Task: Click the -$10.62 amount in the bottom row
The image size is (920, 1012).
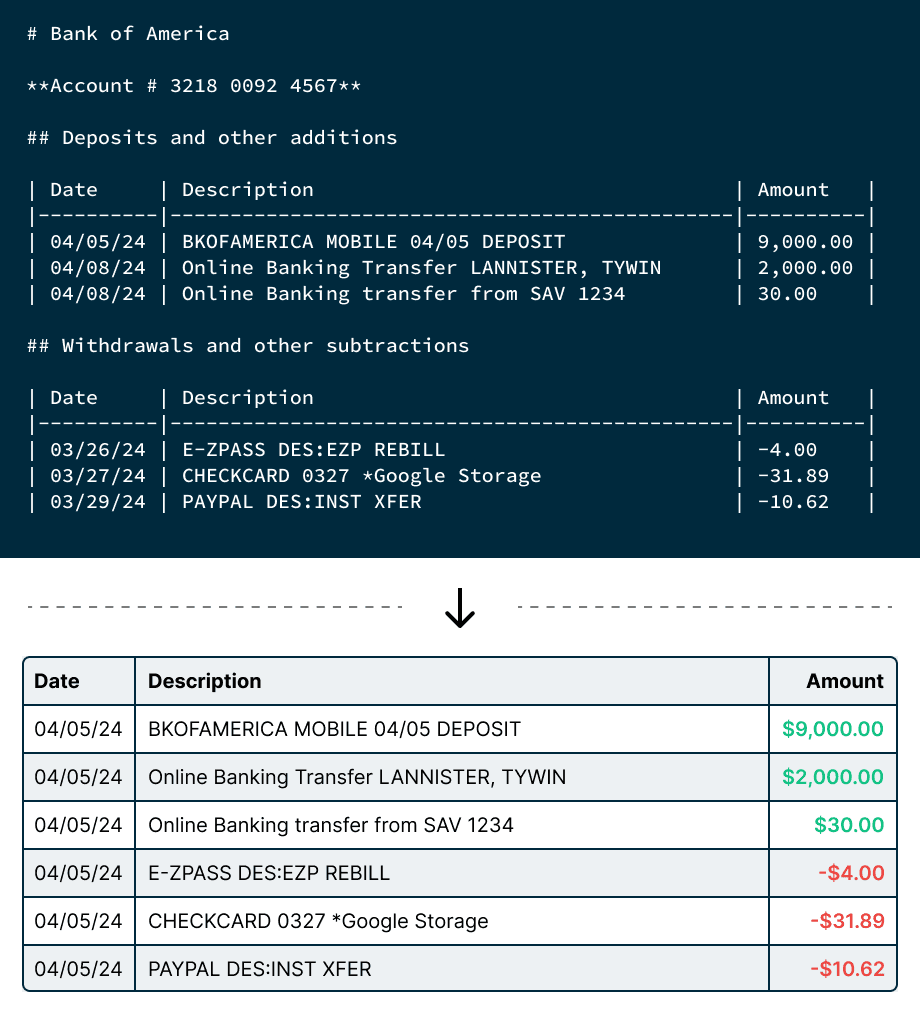Action: point(843,968)
